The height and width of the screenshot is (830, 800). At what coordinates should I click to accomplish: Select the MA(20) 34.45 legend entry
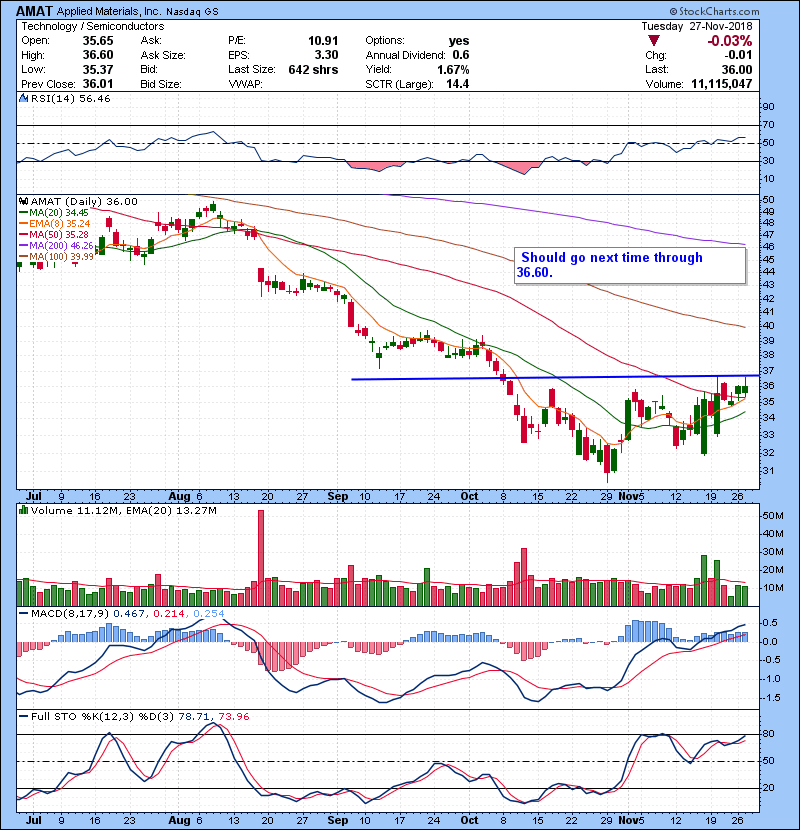pos(54,213)
